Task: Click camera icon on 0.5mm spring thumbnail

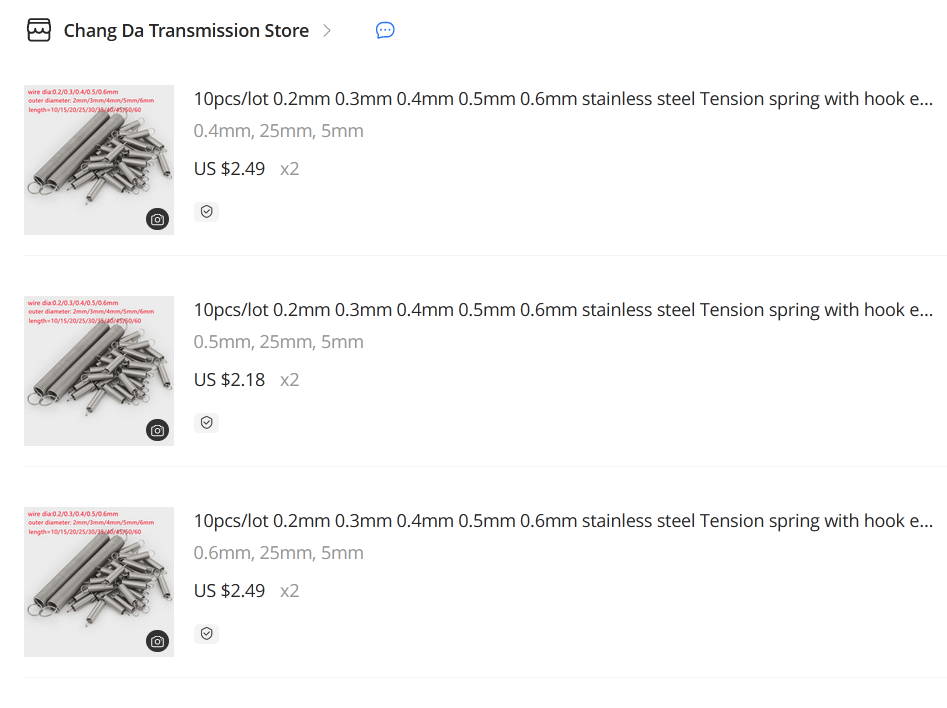Action: point(158,430)
